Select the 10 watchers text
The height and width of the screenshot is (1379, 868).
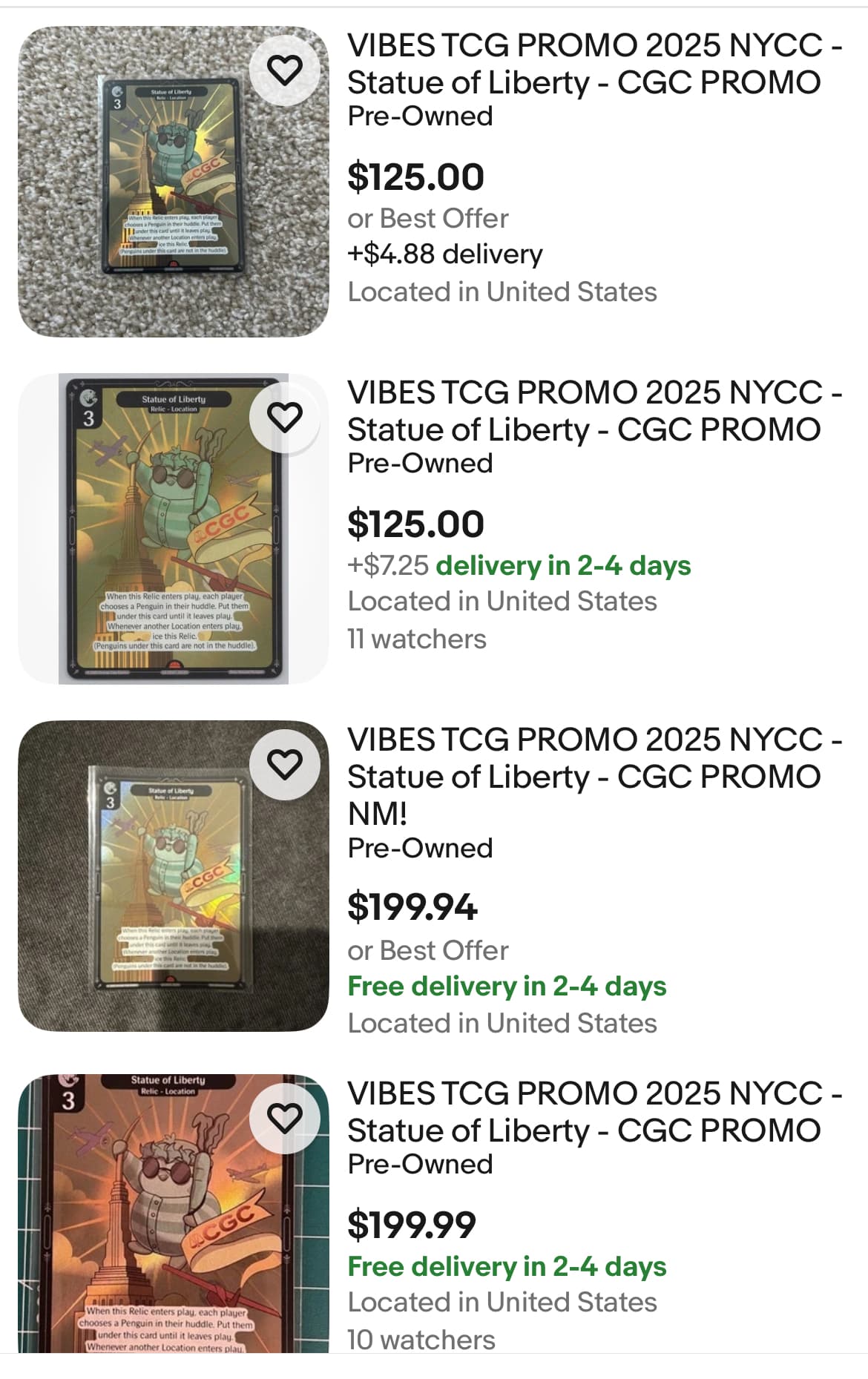pyautogui.click(x=421, y=1340)
